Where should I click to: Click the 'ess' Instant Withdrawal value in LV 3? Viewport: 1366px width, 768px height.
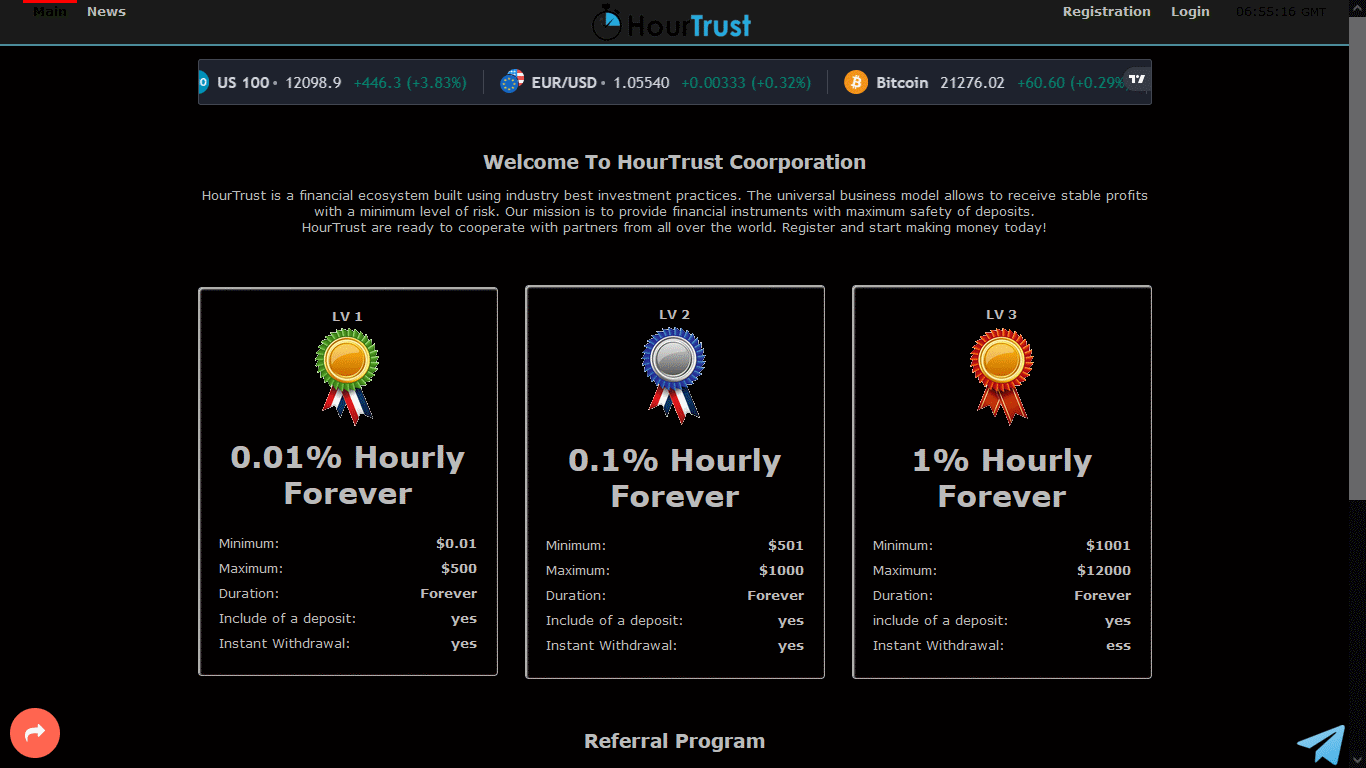pyautogui.click(x=1118, y=646)
